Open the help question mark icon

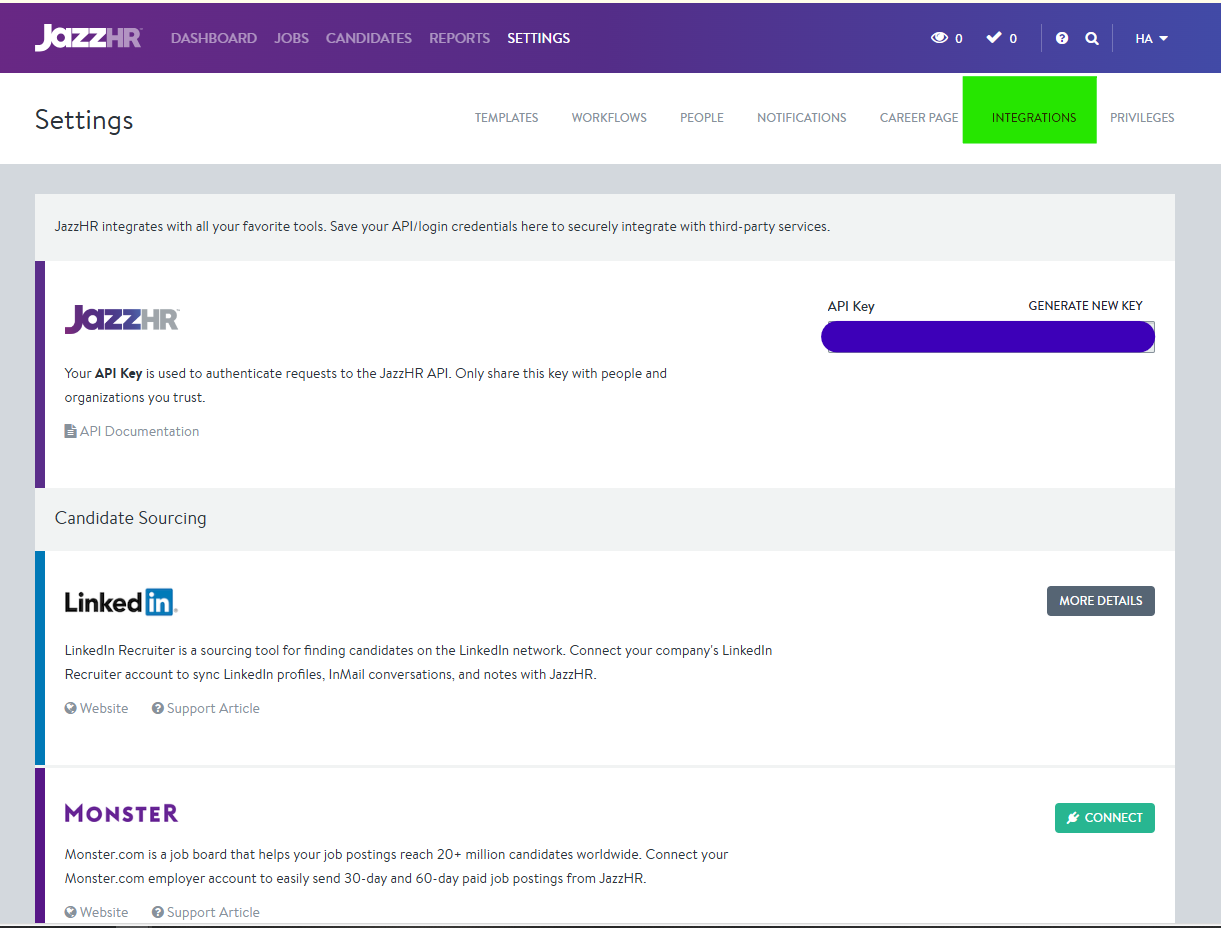(1062, 38)
